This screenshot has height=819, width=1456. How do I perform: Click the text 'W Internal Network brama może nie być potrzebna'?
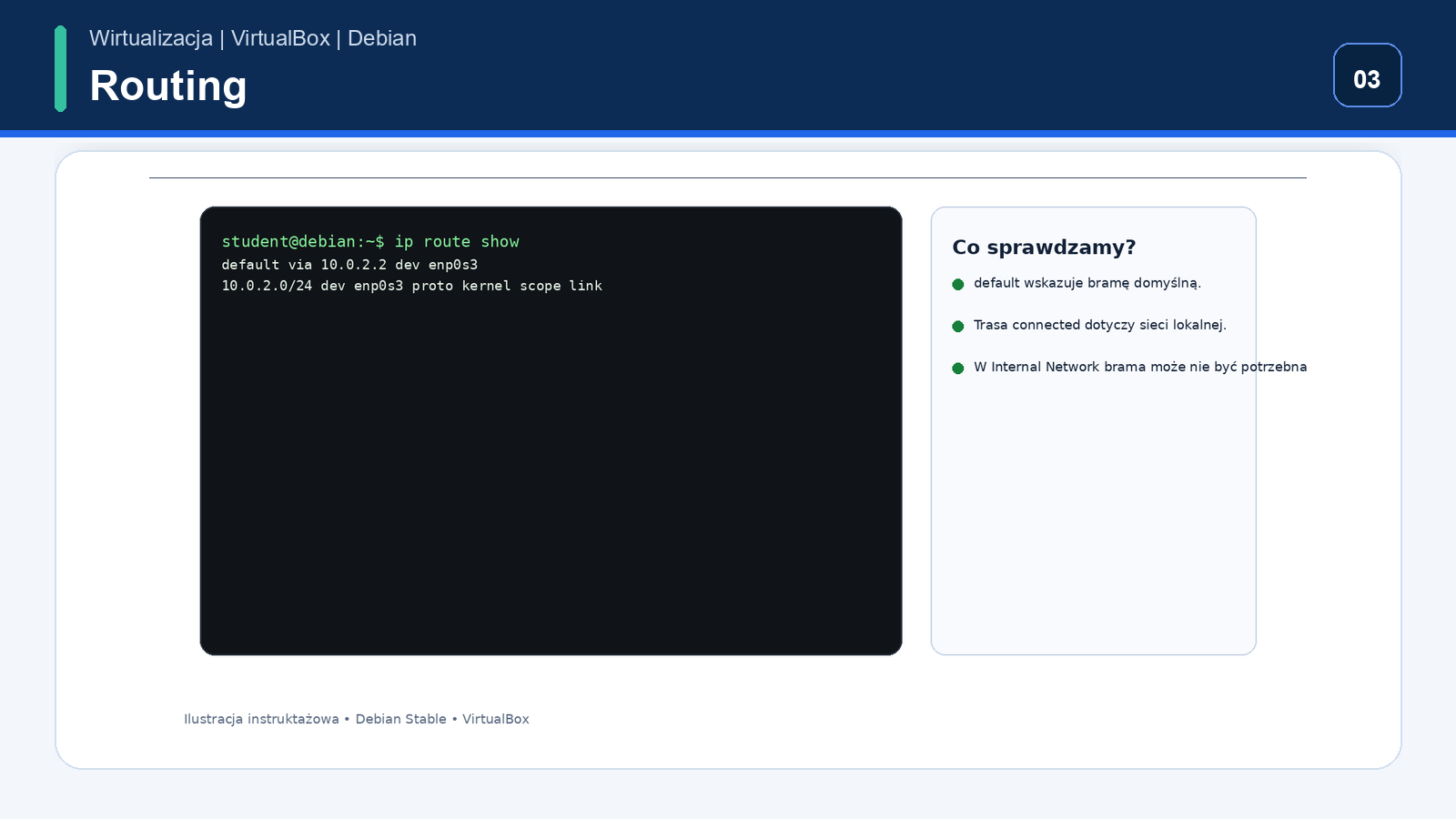point(1140,367)
